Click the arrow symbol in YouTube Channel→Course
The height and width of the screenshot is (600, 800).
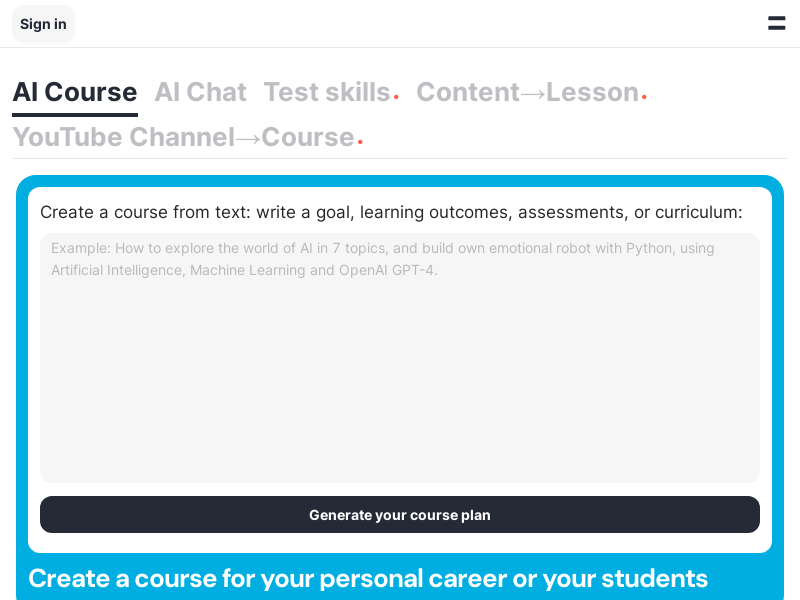(x=248, y=138)
